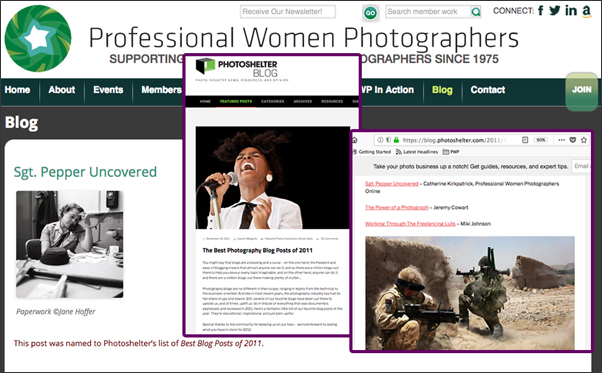Open the Getting Started bookmark

click(x=372, y=152)
